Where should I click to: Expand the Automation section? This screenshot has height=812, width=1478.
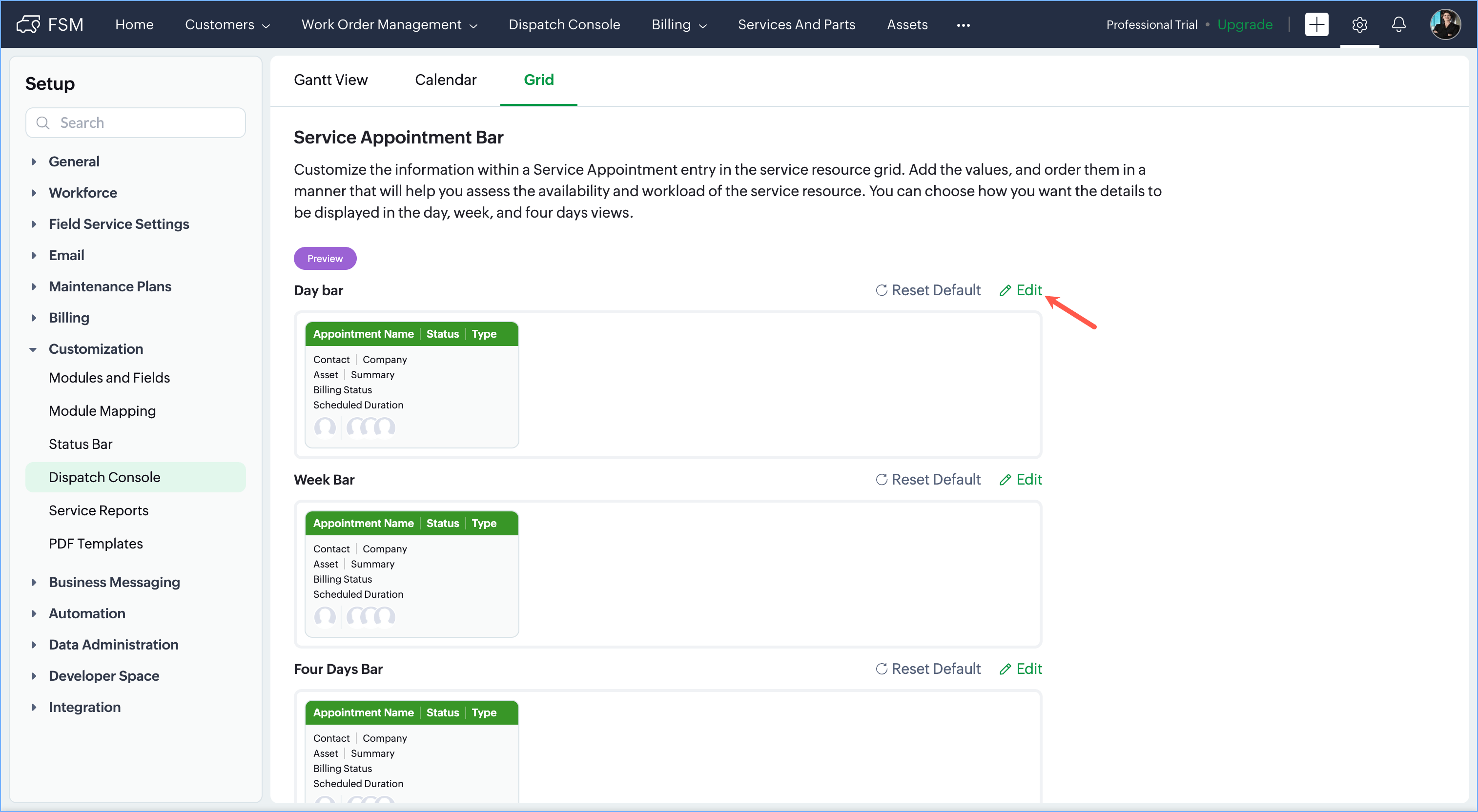point(34,613)
